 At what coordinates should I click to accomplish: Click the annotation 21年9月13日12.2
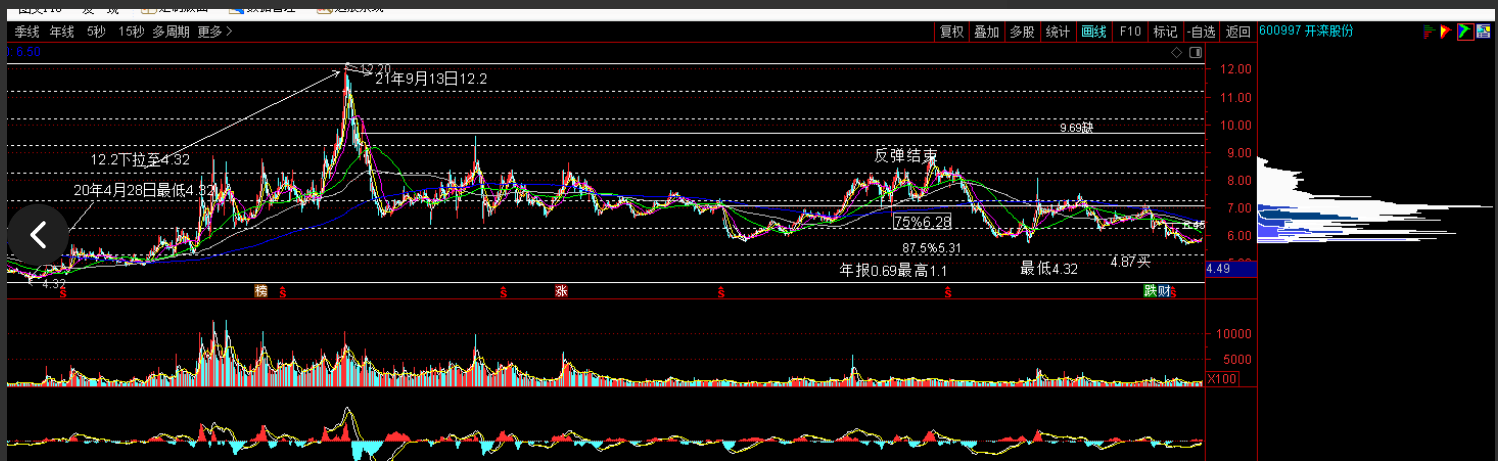click(431, 78)
